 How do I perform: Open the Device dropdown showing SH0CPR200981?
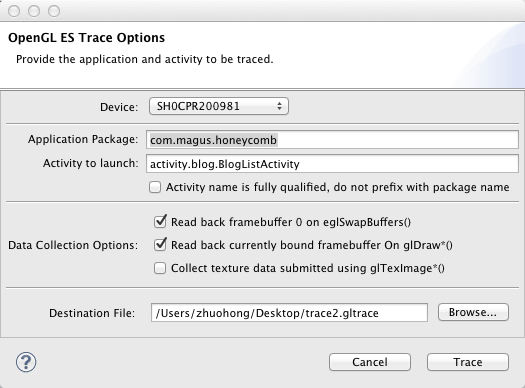pos(219,106)
